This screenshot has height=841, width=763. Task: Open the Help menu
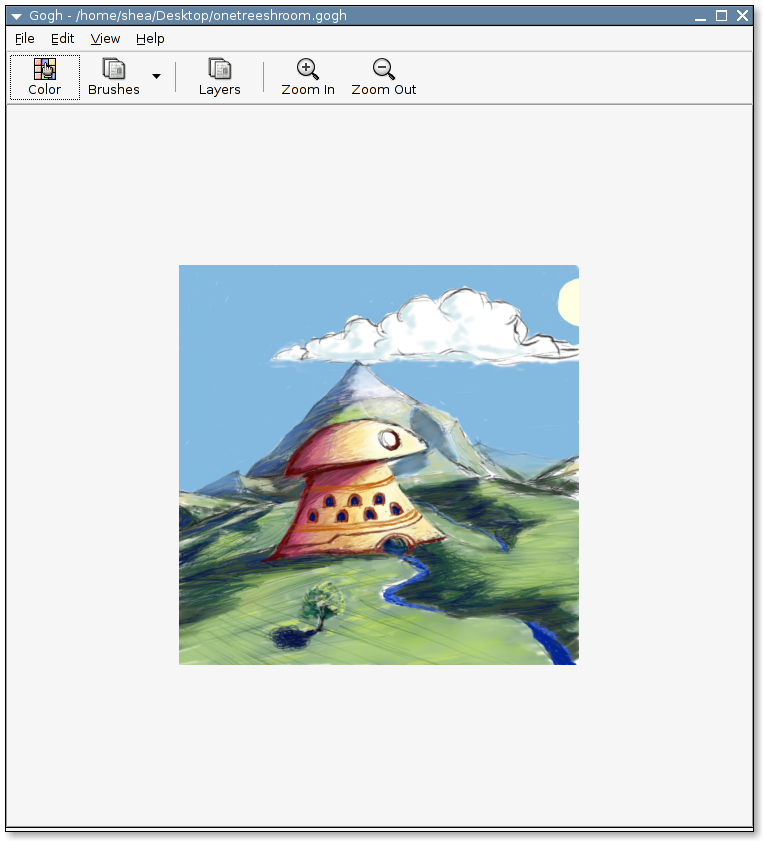pos(150,39)
